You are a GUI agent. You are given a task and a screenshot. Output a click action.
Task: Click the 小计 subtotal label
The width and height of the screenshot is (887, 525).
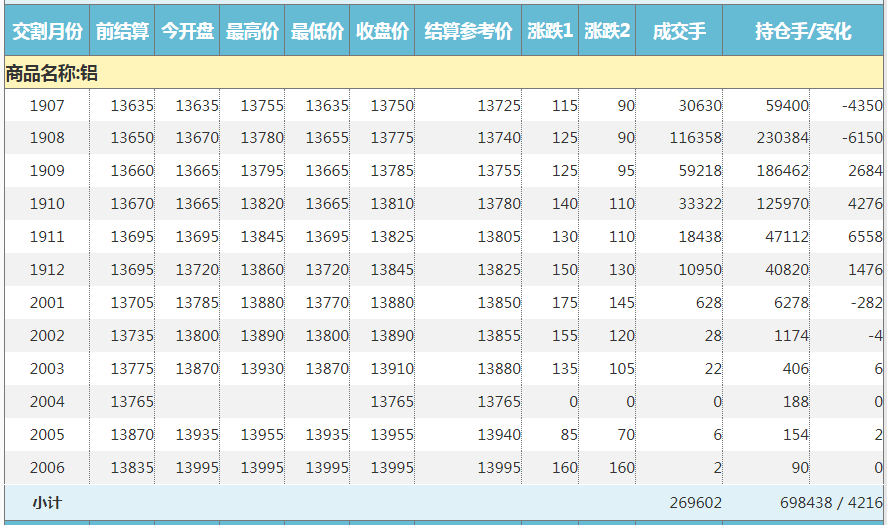pos(47,502)
